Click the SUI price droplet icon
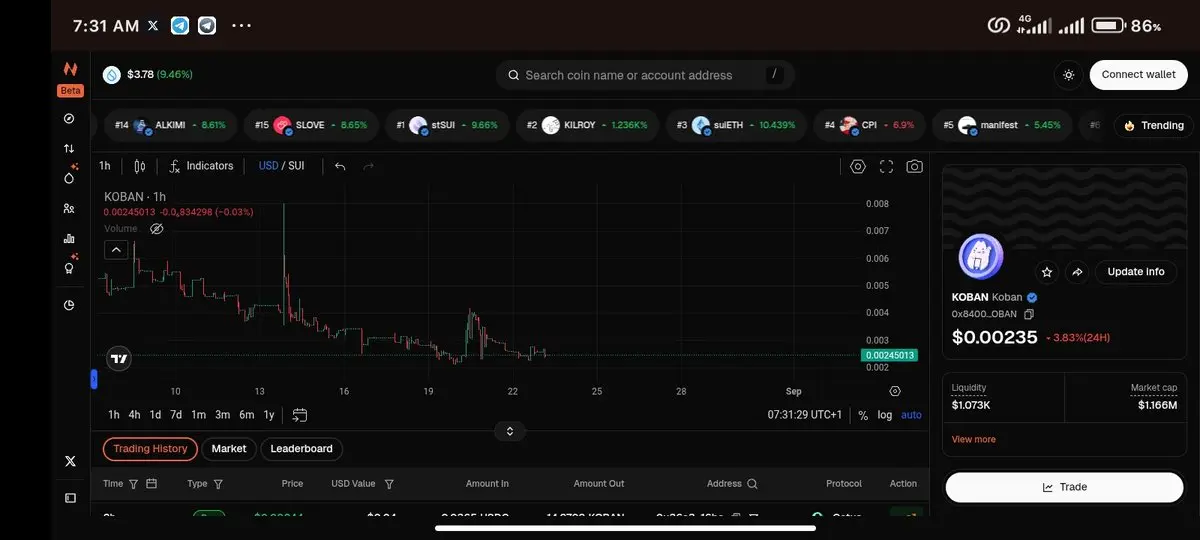 pos(110,74)
